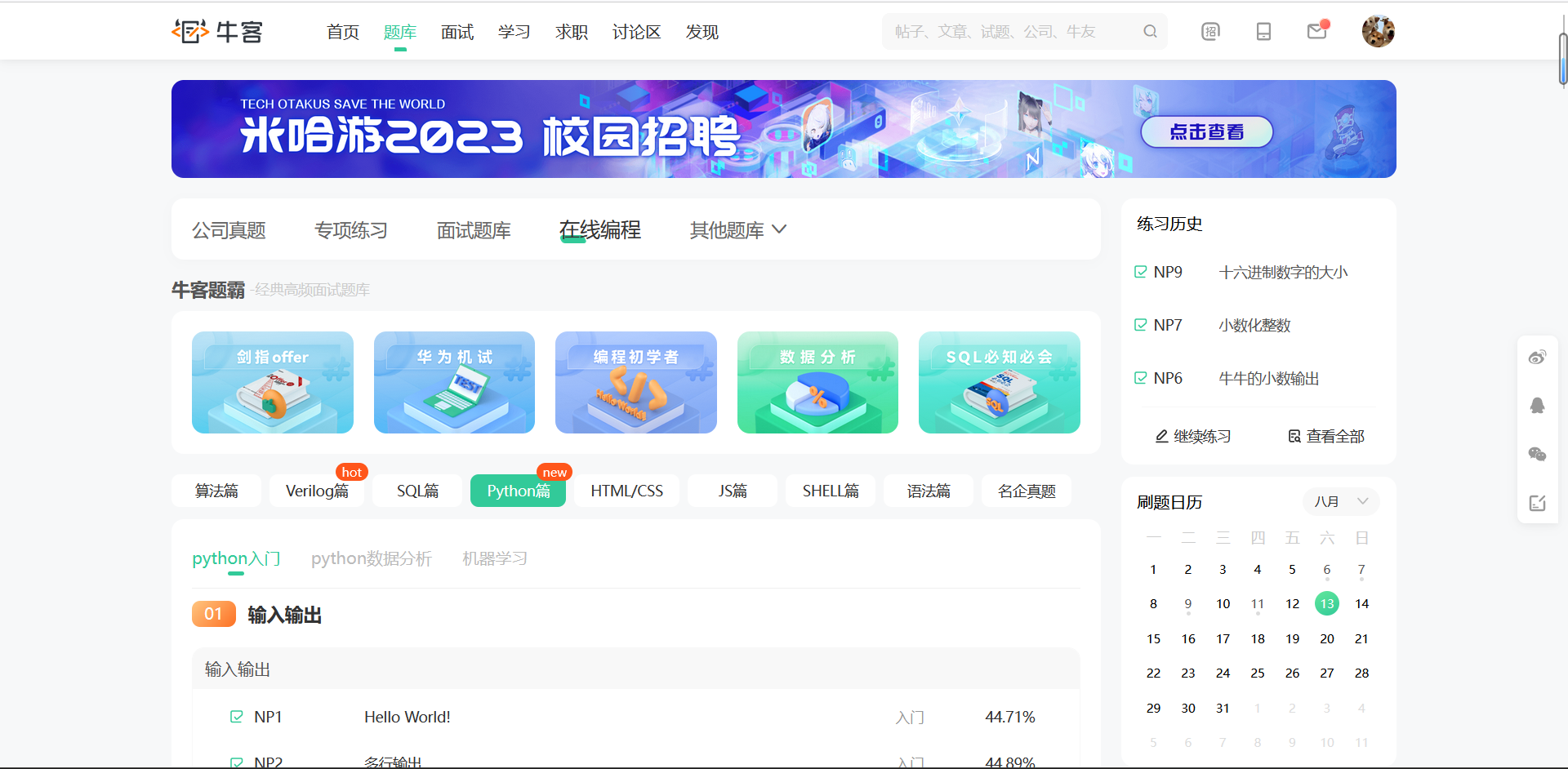
Task: Select the JS篇 category
Action: pyautogui.click(x=733, y=491)
